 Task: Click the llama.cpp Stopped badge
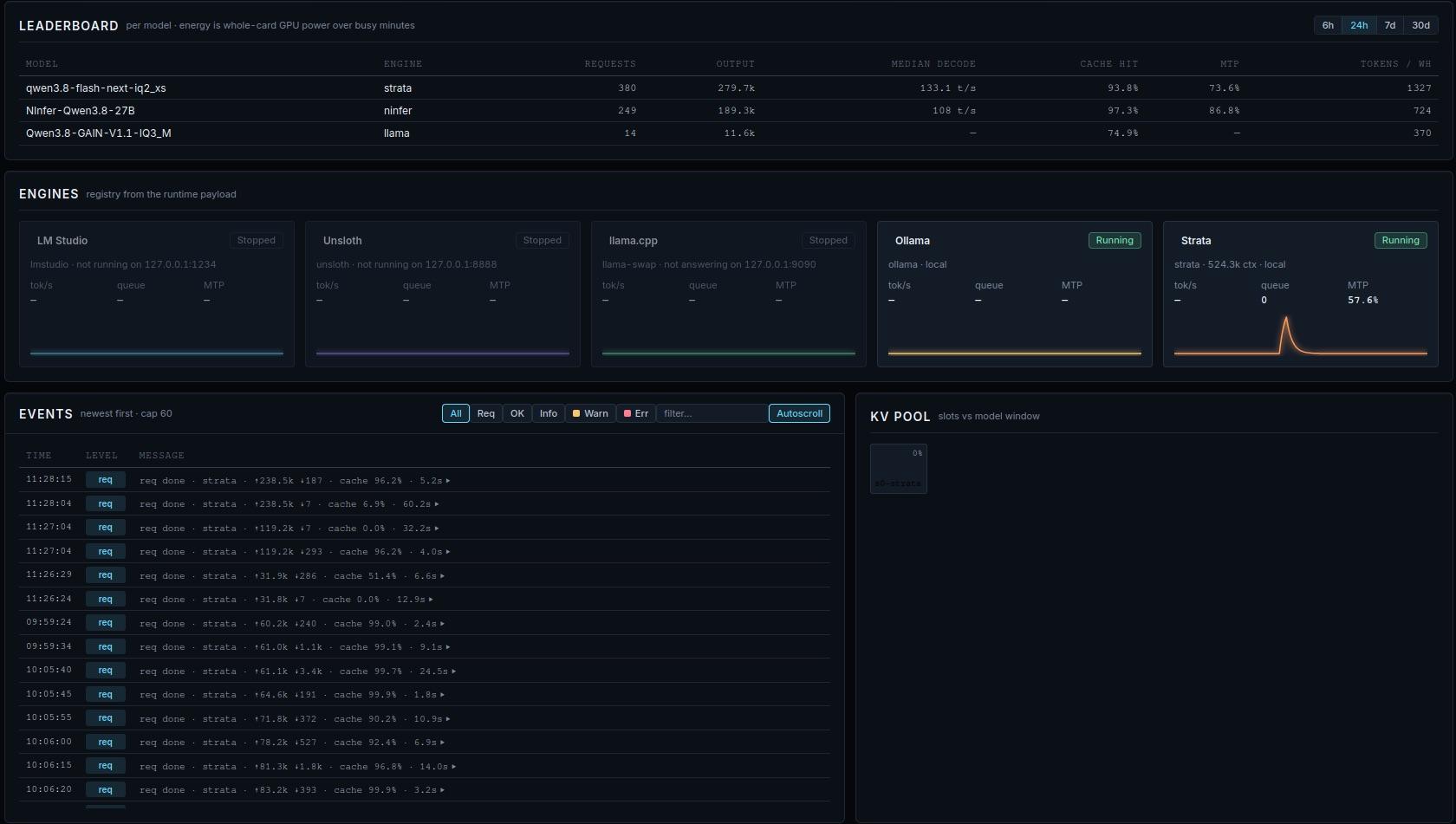[x=829, y=240]
